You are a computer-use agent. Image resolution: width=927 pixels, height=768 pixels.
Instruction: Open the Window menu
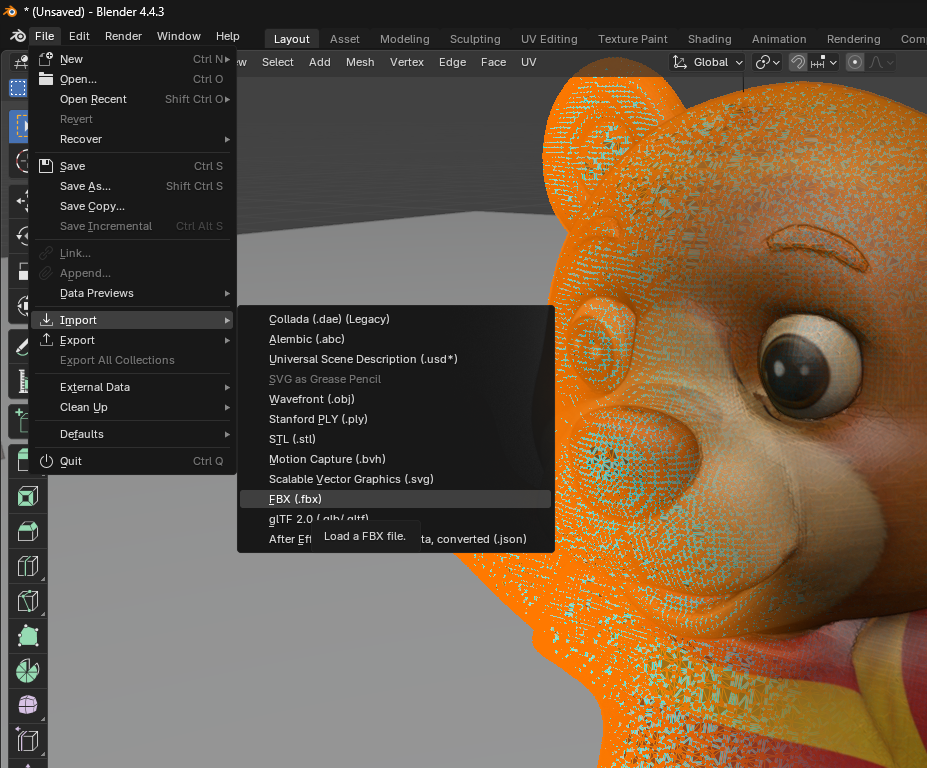point(179,36)
